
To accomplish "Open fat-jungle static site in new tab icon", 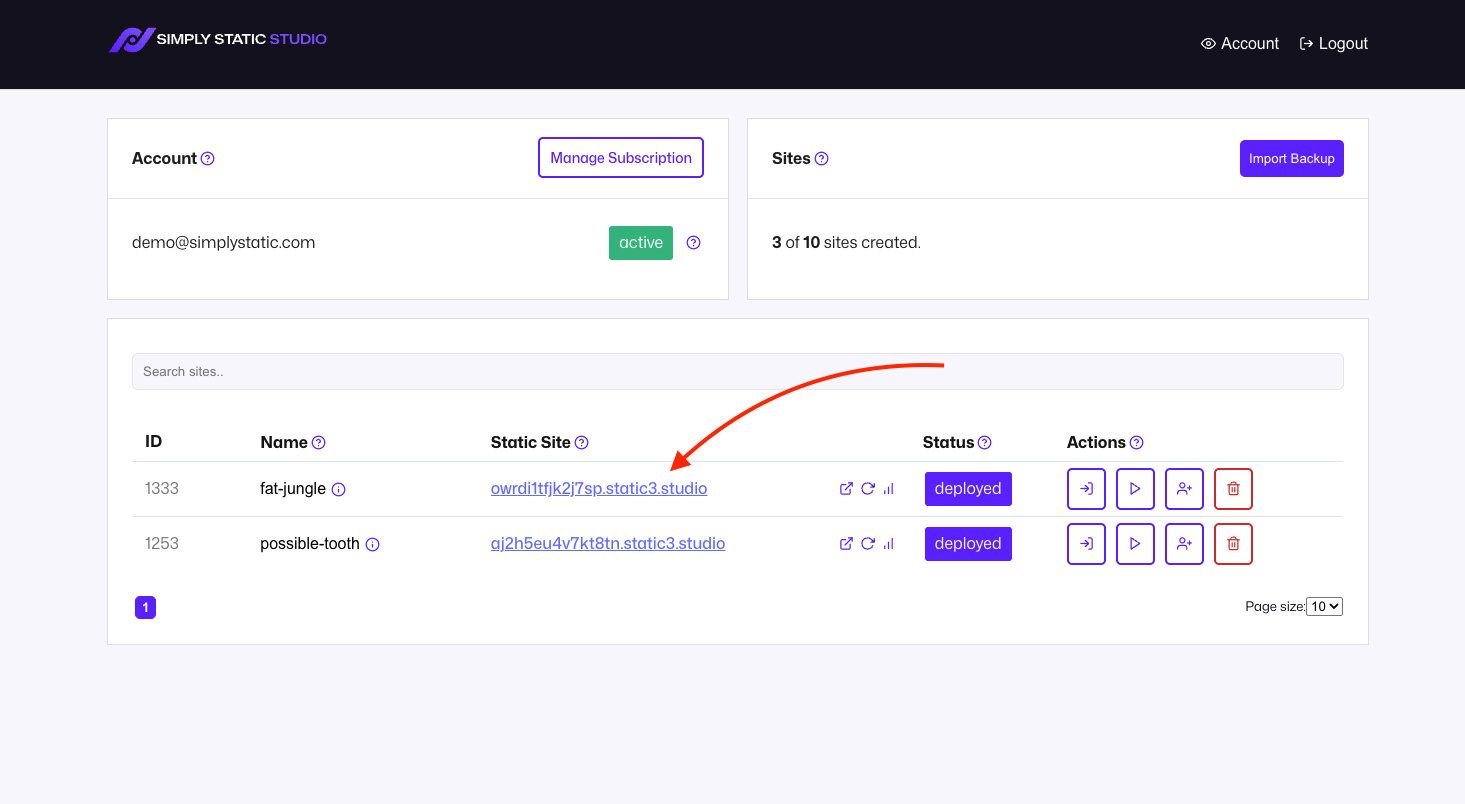I will [846, 489].
